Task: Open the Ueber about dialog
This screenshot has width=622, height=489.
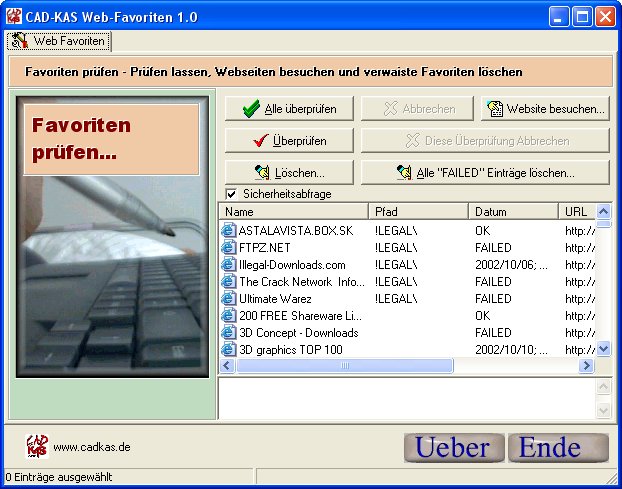Action: coord(454,448)
